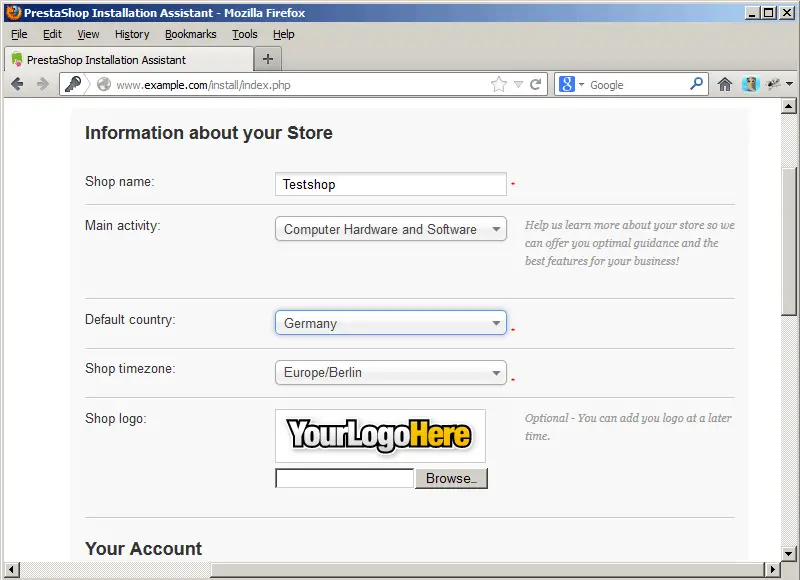Click the 'Shop name:' label

click(119, 181)
